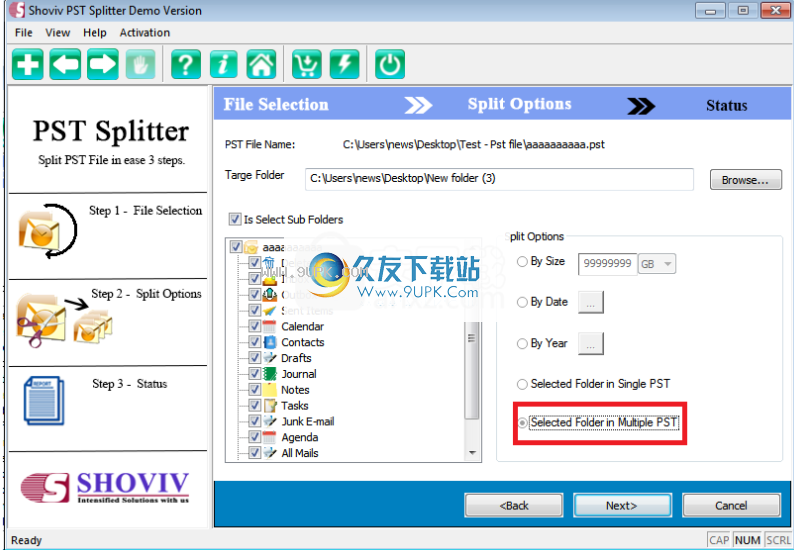Click Step 2 Split Options scissors icon
Screen dimensions: 794x550
[x=64, y=321]
